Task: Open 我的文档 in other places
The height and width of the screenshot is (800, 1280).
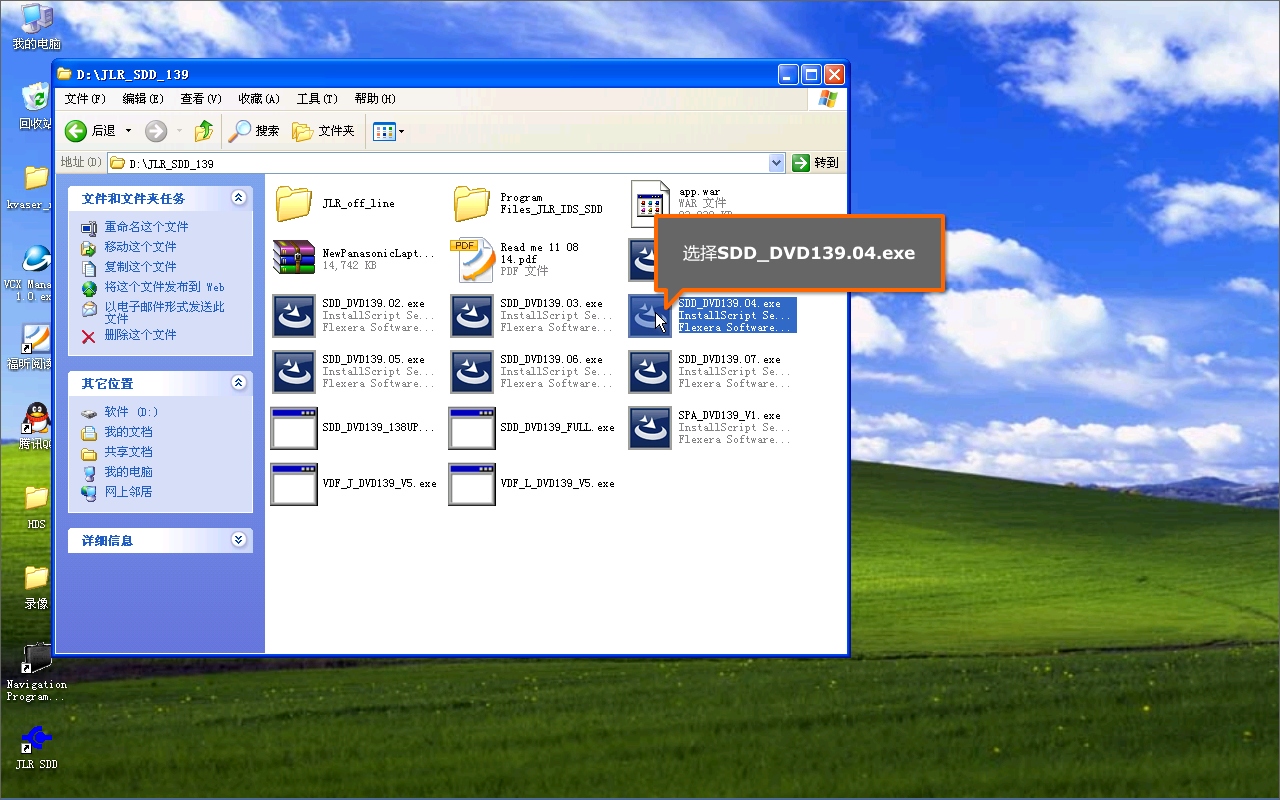Action: (128, 432)
